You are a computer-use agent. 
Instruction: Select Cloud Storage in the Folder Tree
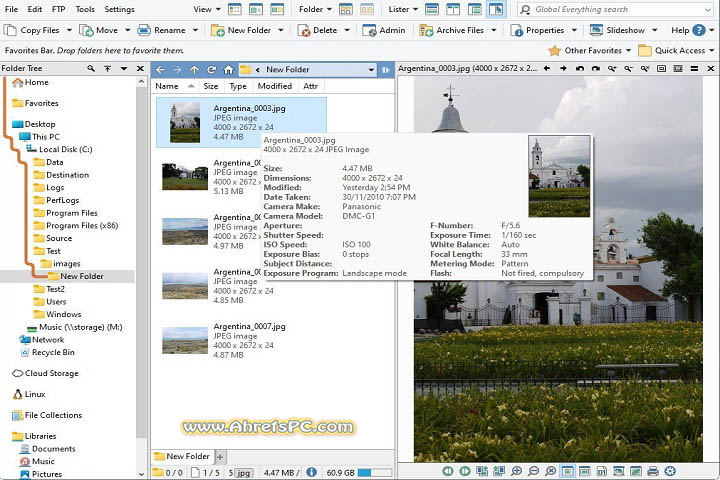pyautogui.click(x=51, y=373)
